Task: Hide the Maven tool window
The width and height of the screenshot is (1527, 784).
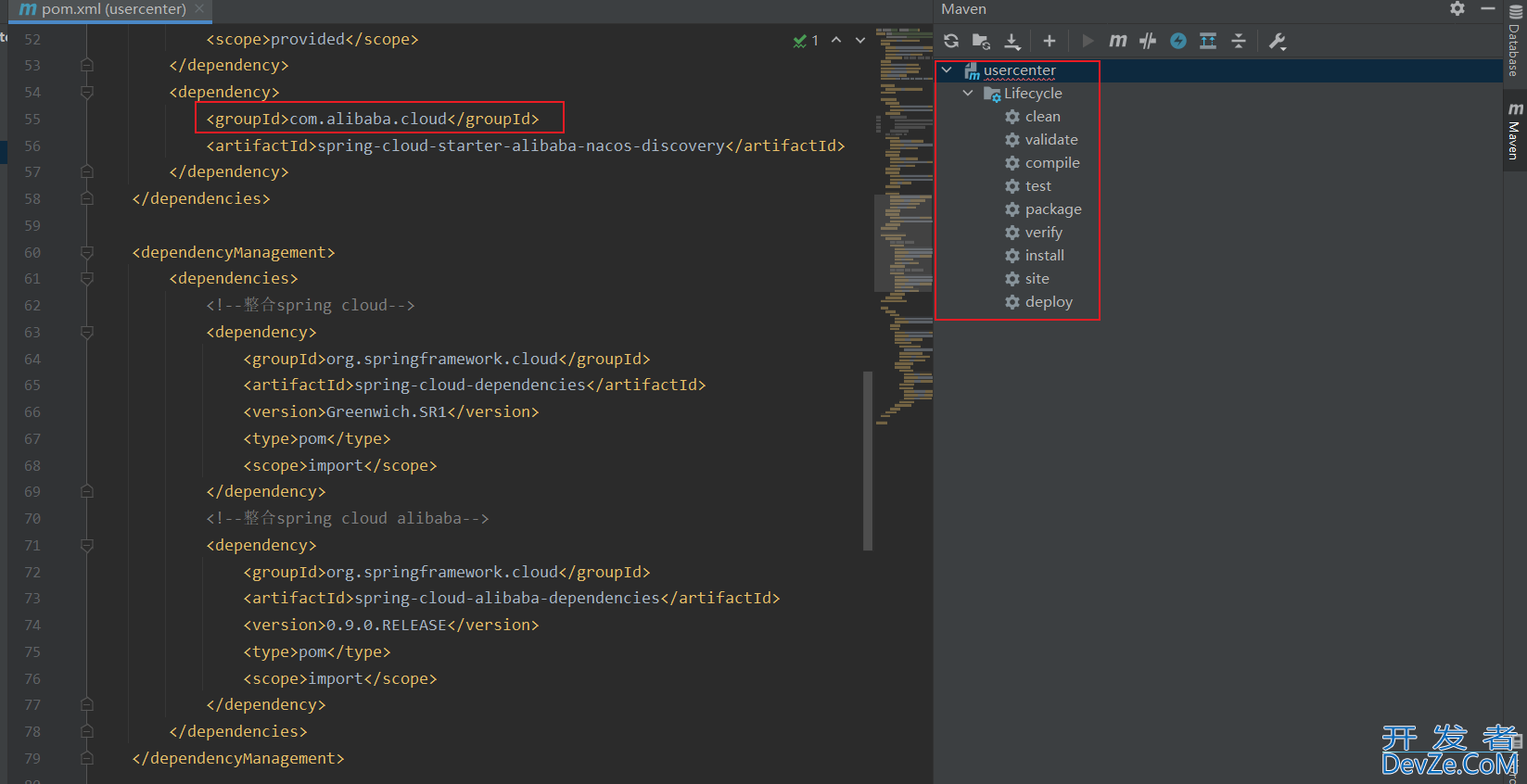Action: pos(1488,8)
